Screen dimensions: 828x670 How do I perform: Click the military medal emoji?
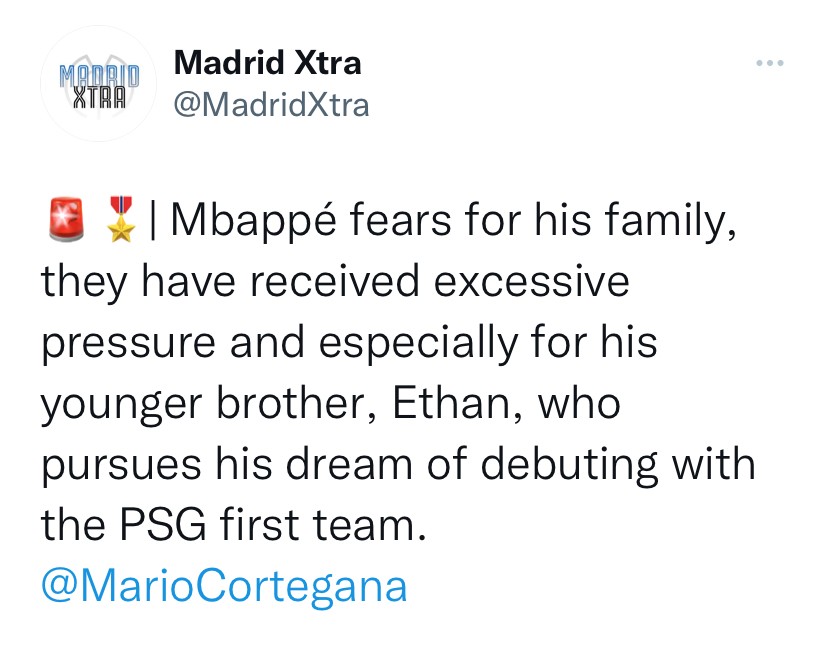pos(122,220)
